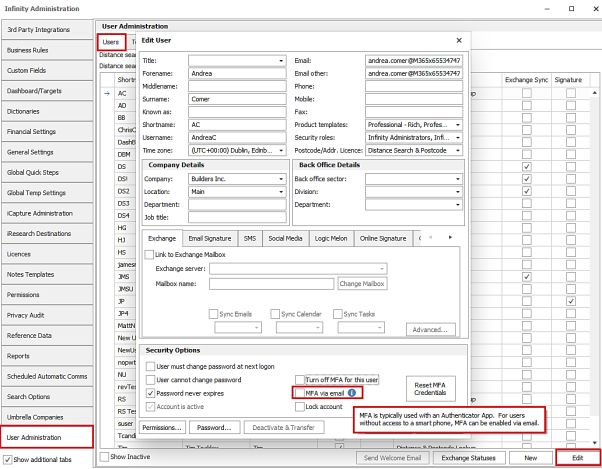Switch to the Email Signature tab
The width and height of the screenshot is (602, 469).
[x=210, y=238]
